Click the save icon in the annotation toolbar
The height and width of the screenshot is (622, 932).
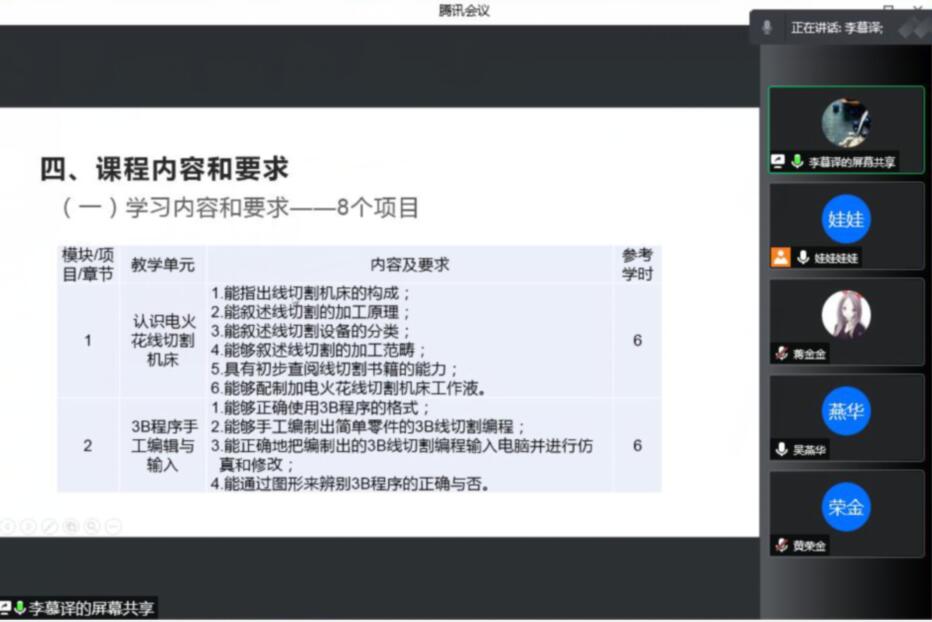(x=71, y=525)
